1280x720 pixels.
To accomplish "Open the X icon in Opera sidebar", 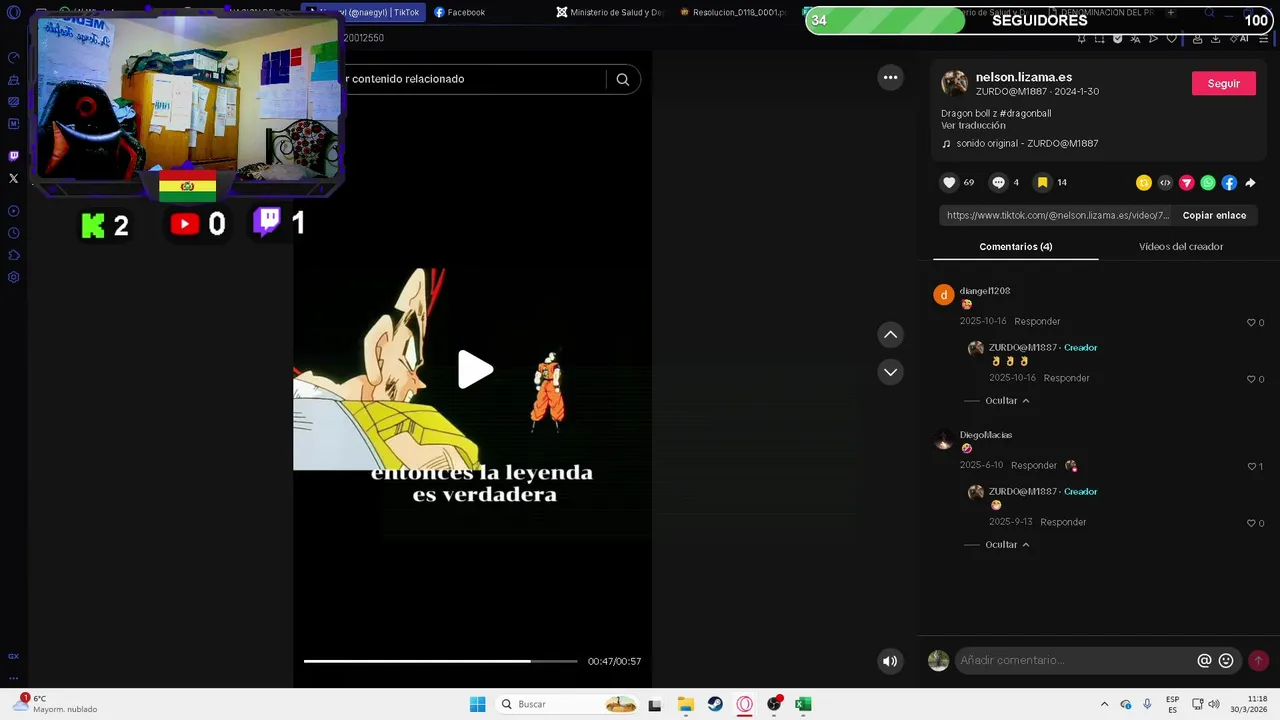I will click(13, 178).
